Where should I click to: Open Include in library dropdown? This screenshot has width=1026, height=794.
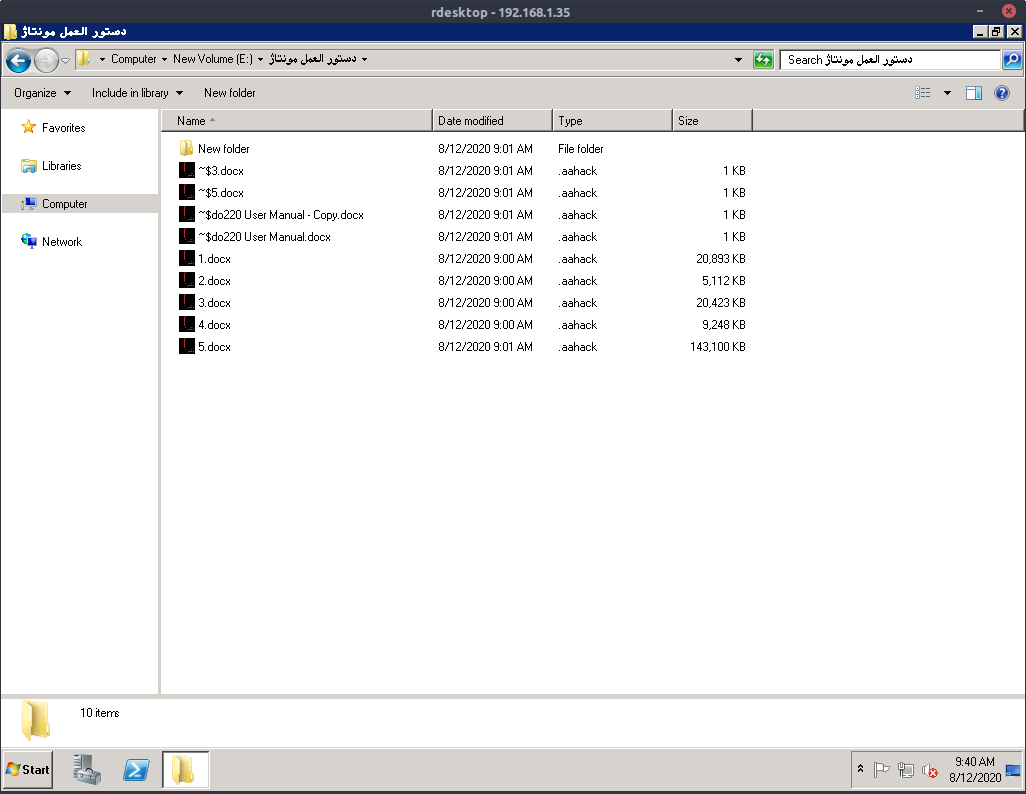(x=137, y=93)
